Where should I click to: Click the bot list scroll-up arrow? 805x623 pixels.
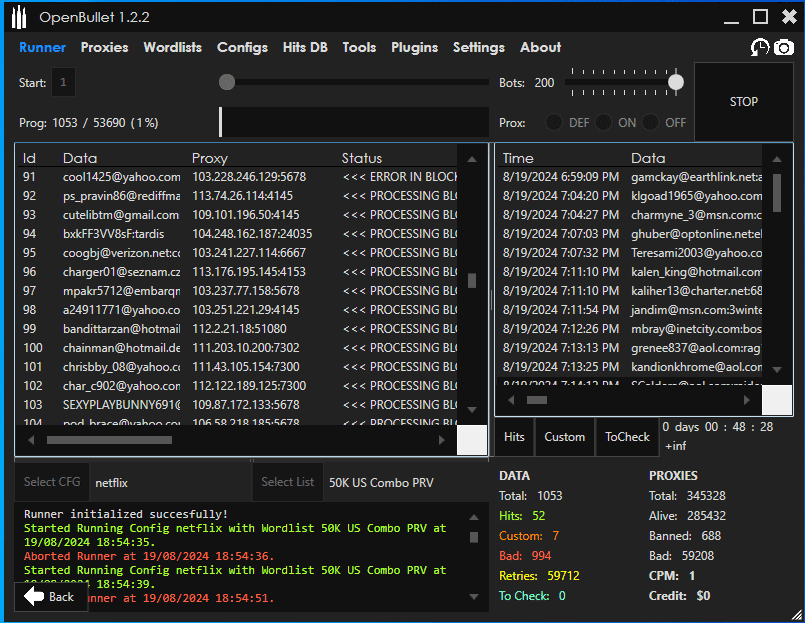click(x=472, y=158)
